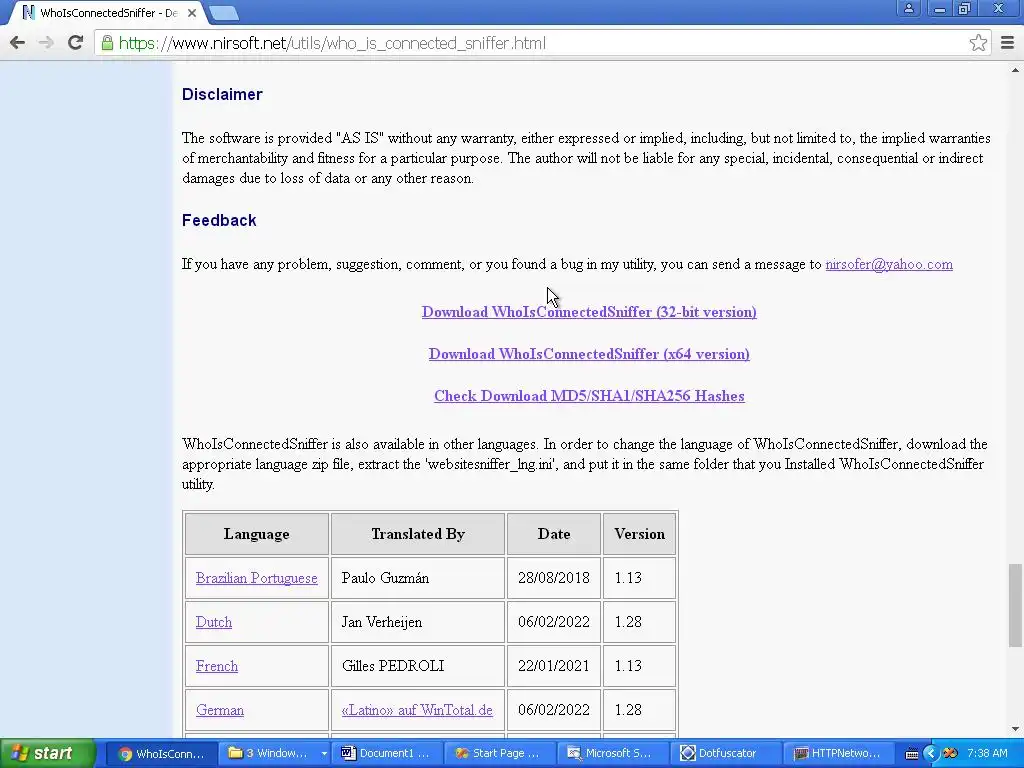The image size is (1024, 768).
Task: Click the tray icon next to the clock
Action: 950,754
